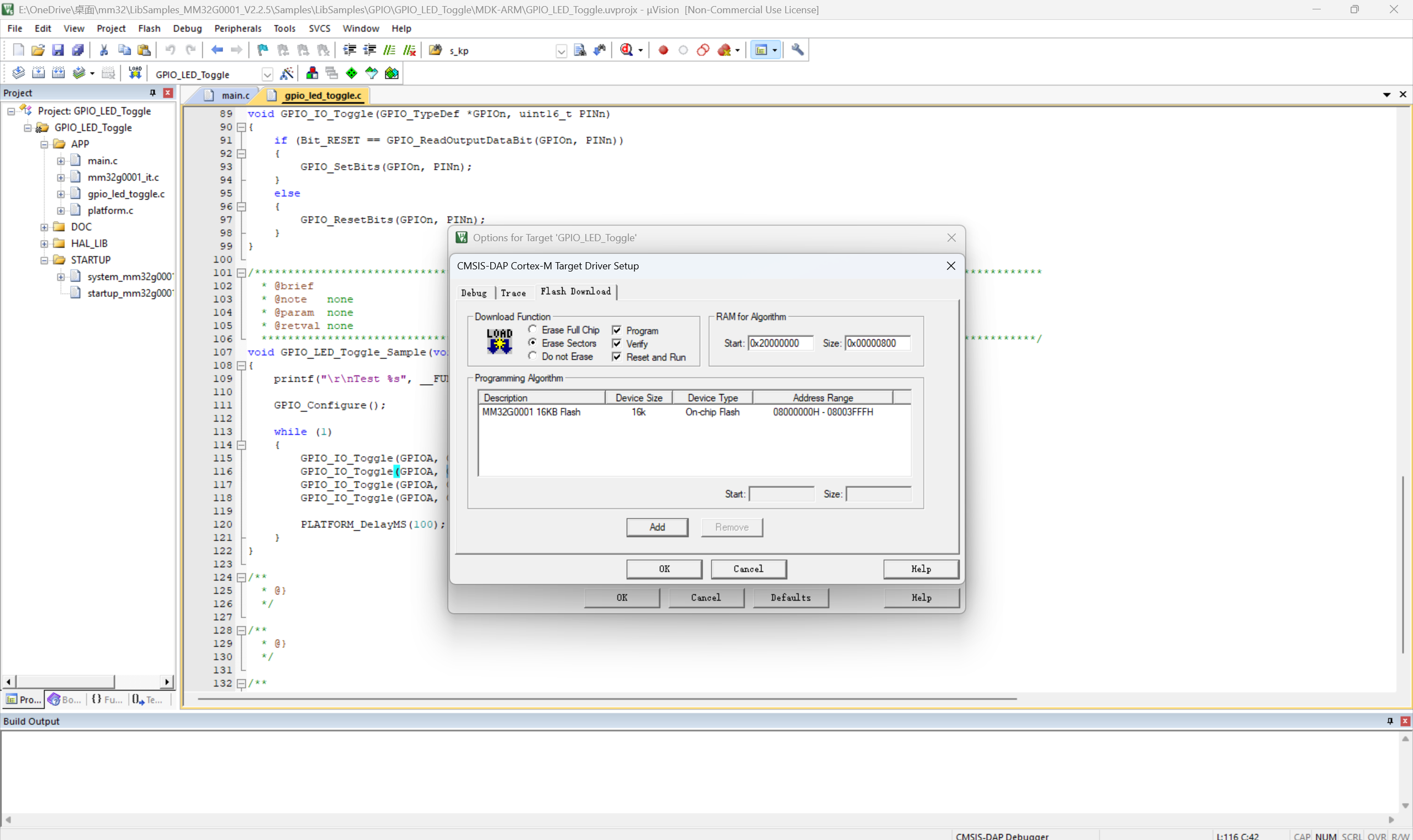Screen dimensions: 1413x840
Task: Select the Erase Full Chip radio button
Action: point(532,329)
